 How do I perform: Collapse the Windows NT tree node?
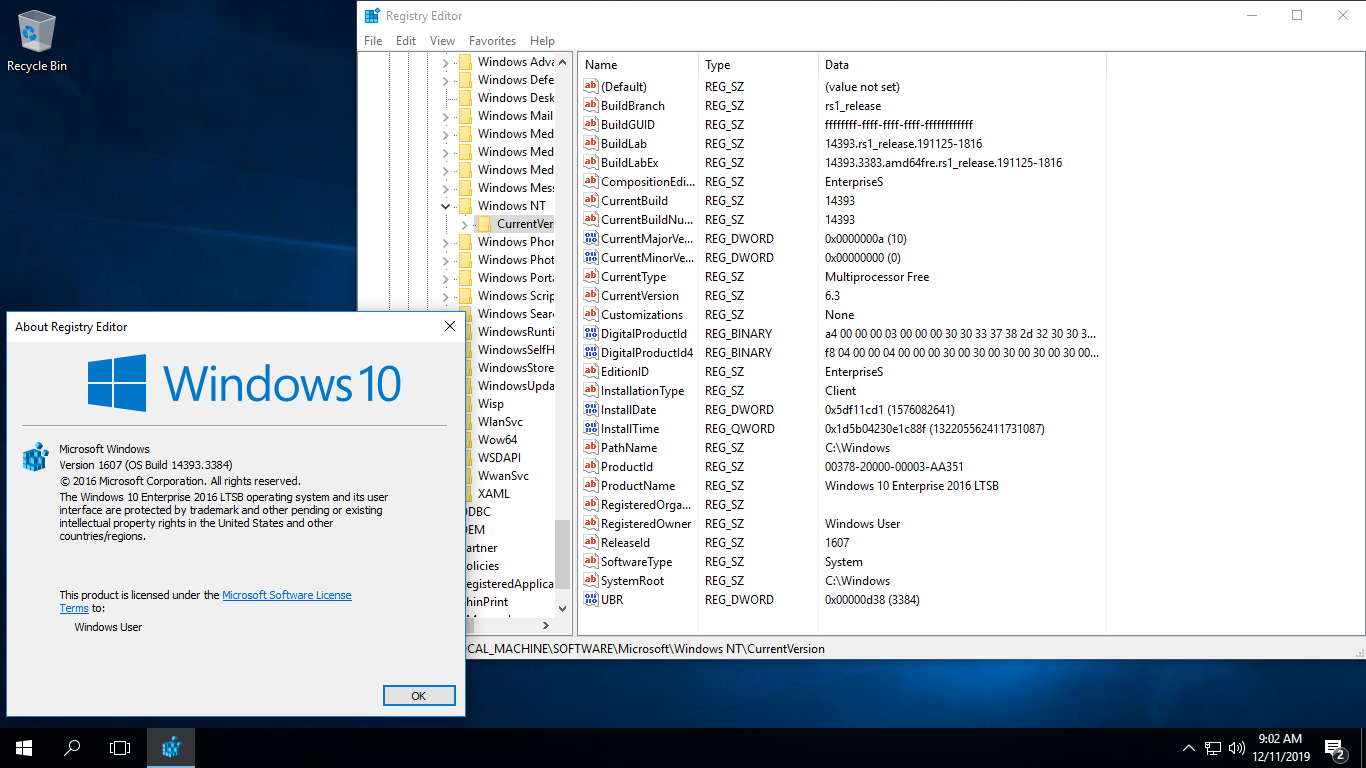tap(446, 206)
